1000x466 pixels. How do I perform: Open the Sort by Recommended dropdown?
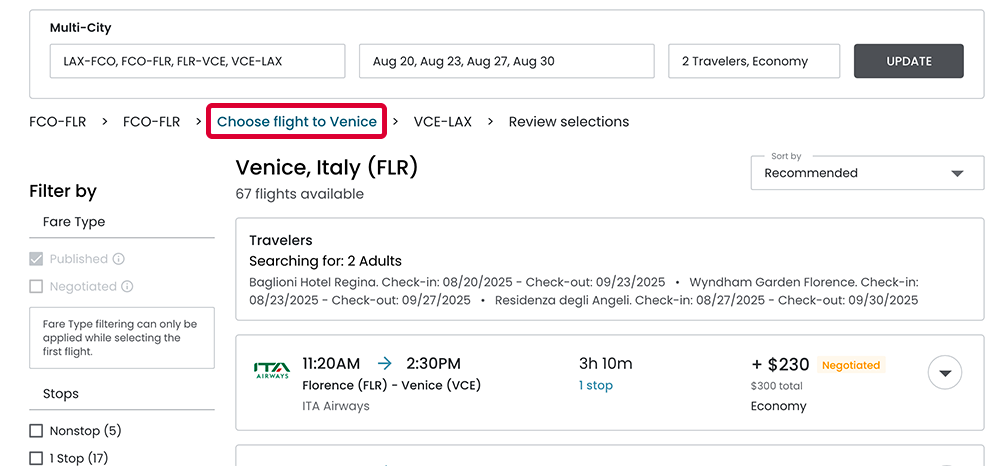coord(866,173)
